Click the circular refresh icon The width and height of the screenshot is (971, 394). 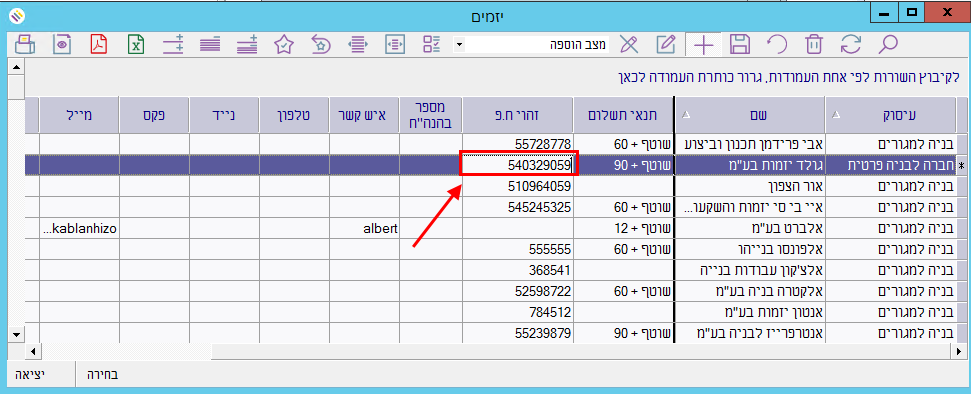click(851, 45)
